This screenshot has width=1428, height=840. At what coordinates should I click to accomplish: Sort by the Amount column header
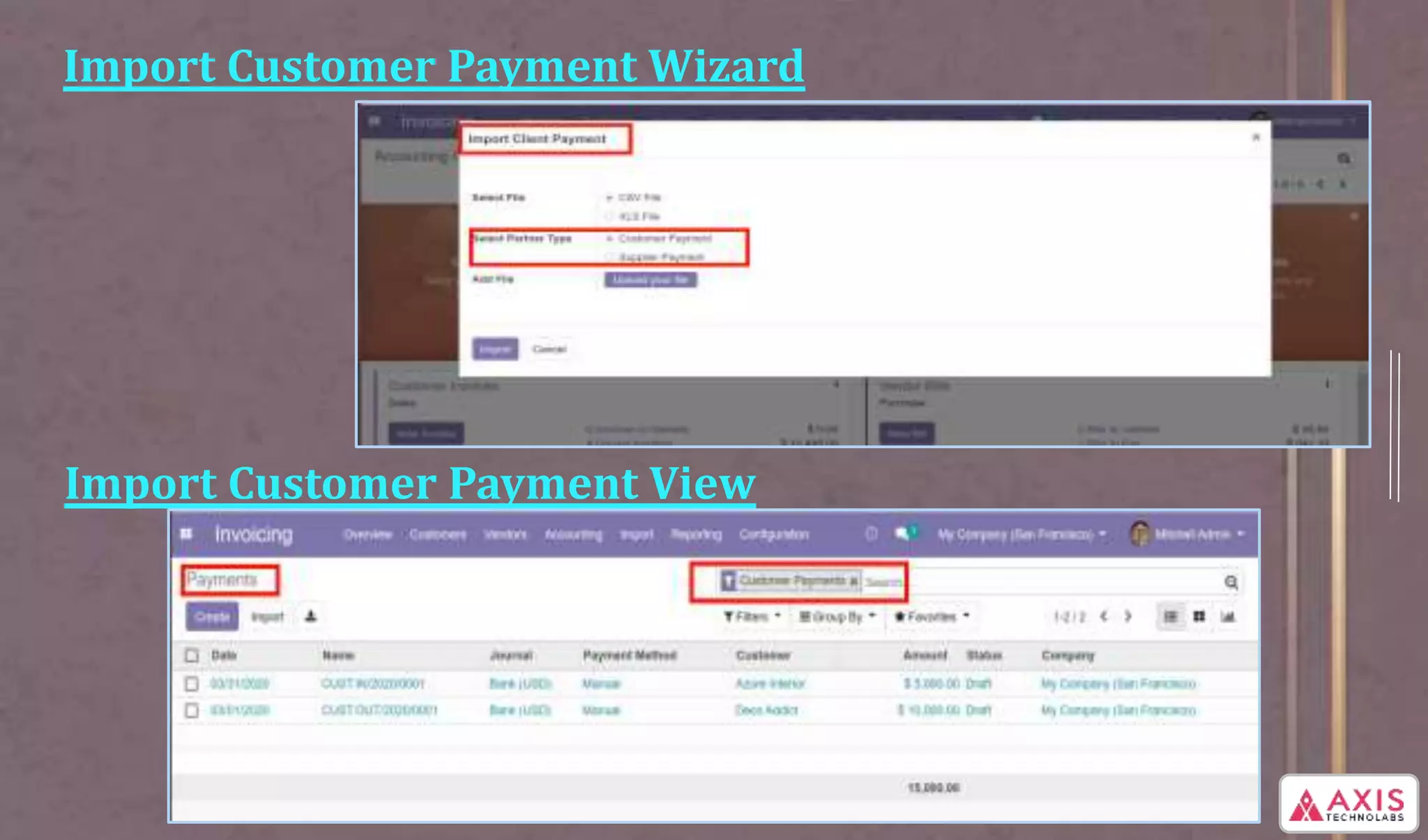[x=925, y=655]
